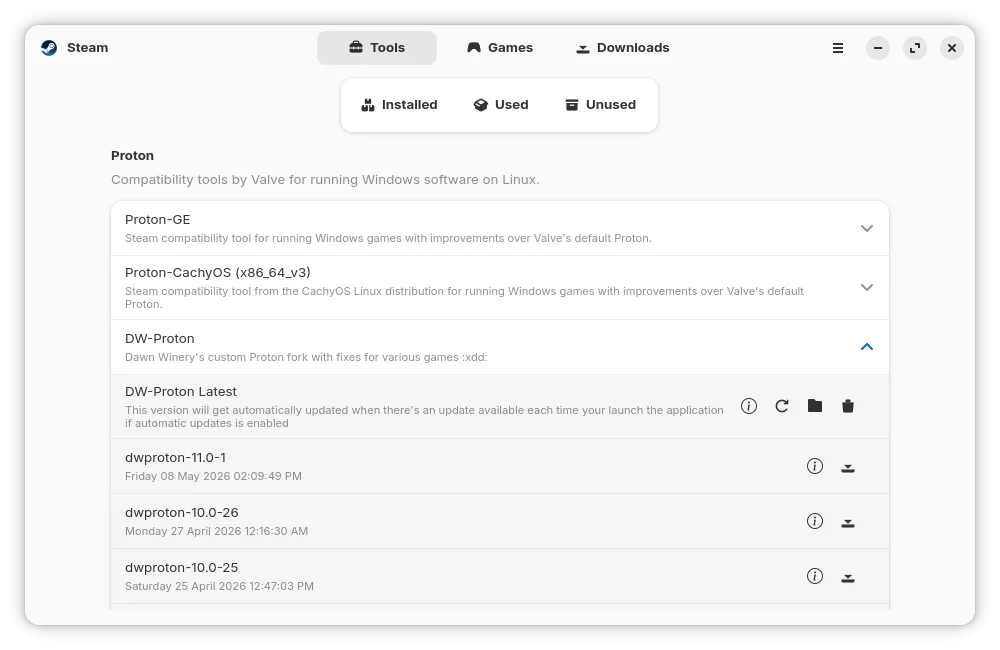1000x650 pixels.
Task: Open DW-Proton Latest folder
Action: click(814, 406)
